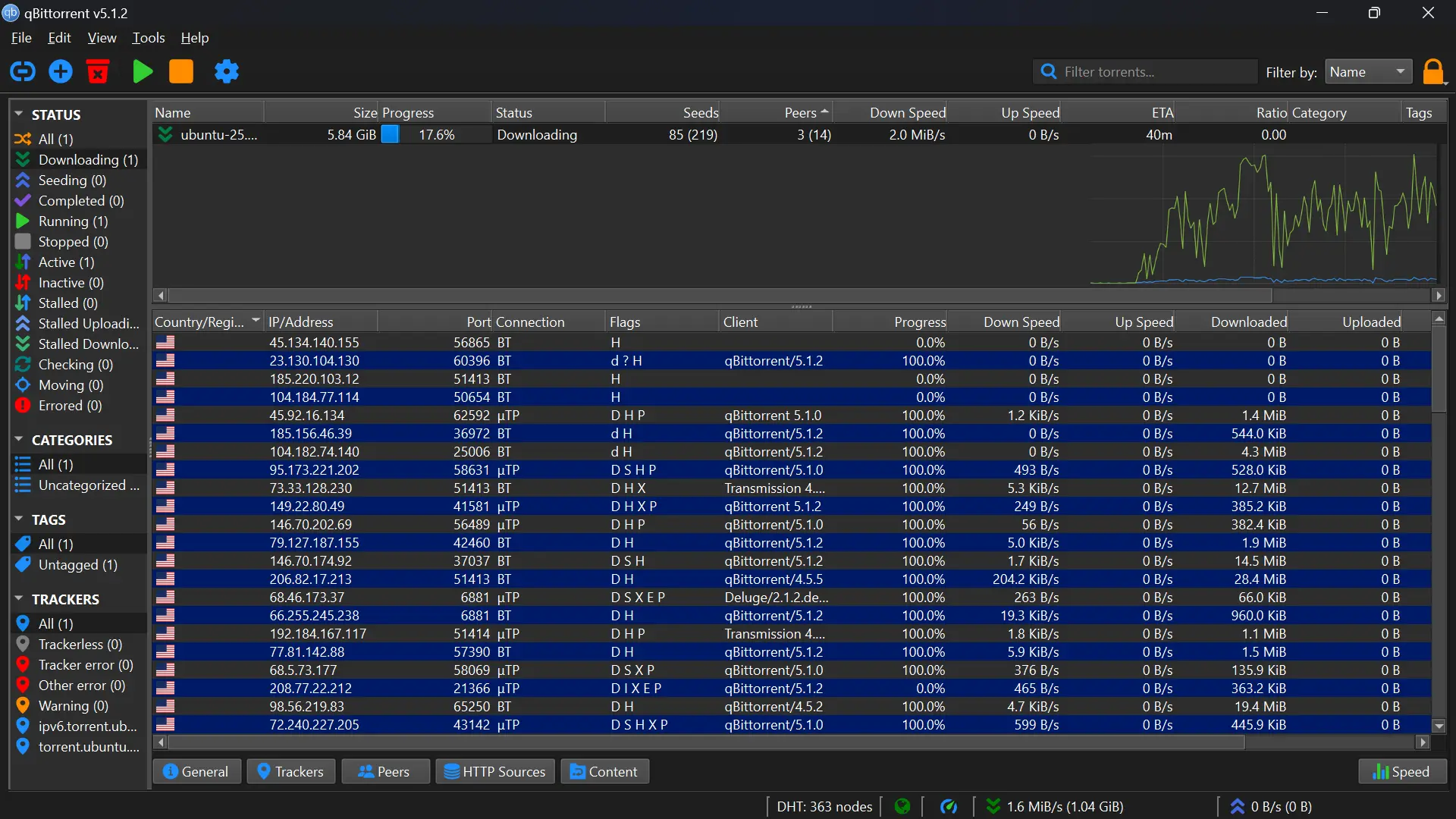Select the Errored (0) status filter
1456x819 pixels.
(x=79, y=405)
